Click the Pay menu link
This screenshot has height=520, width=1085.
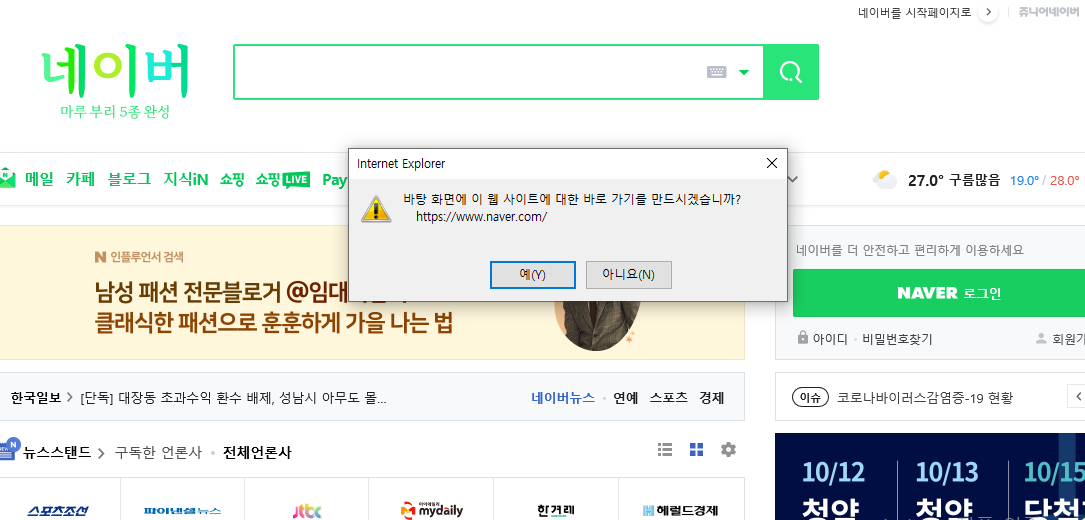(x=335, y=180)
